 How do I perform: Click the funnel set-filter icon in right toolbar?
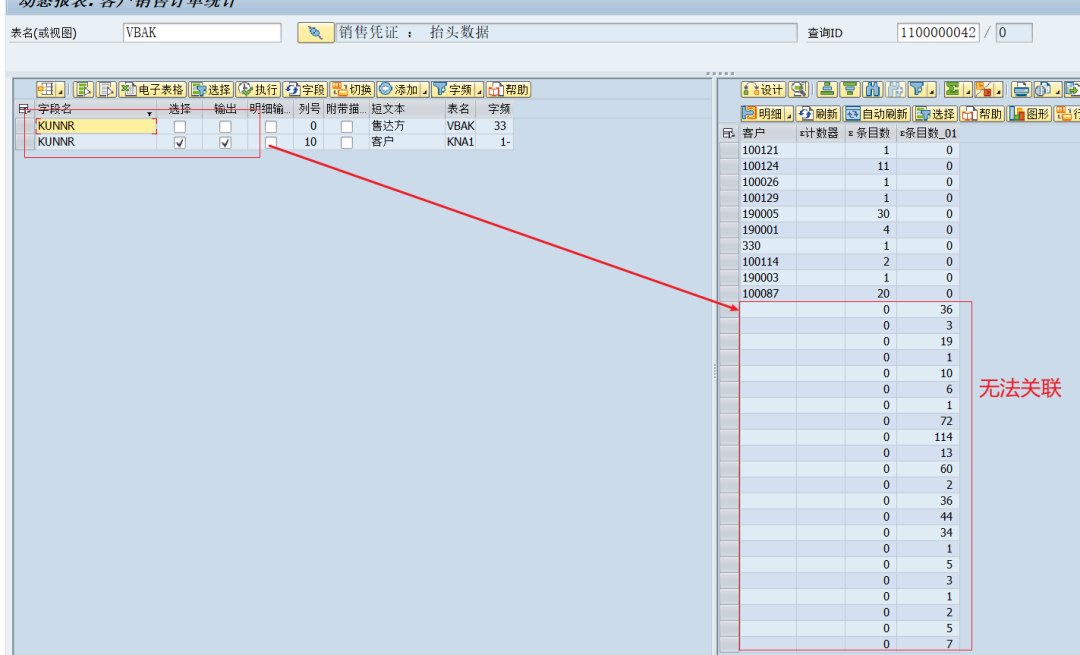(917, 90)
